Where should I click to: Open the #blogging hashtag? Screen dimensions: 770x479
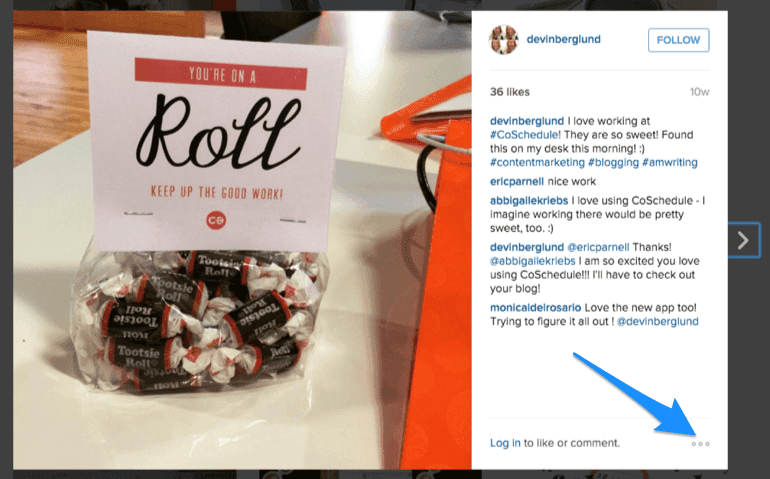pos(613,162)
